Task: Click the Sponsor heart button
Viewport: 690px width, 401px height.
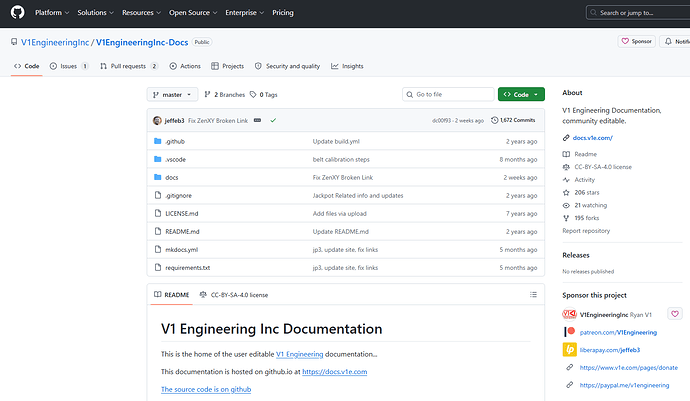Action: click(637, 41)
